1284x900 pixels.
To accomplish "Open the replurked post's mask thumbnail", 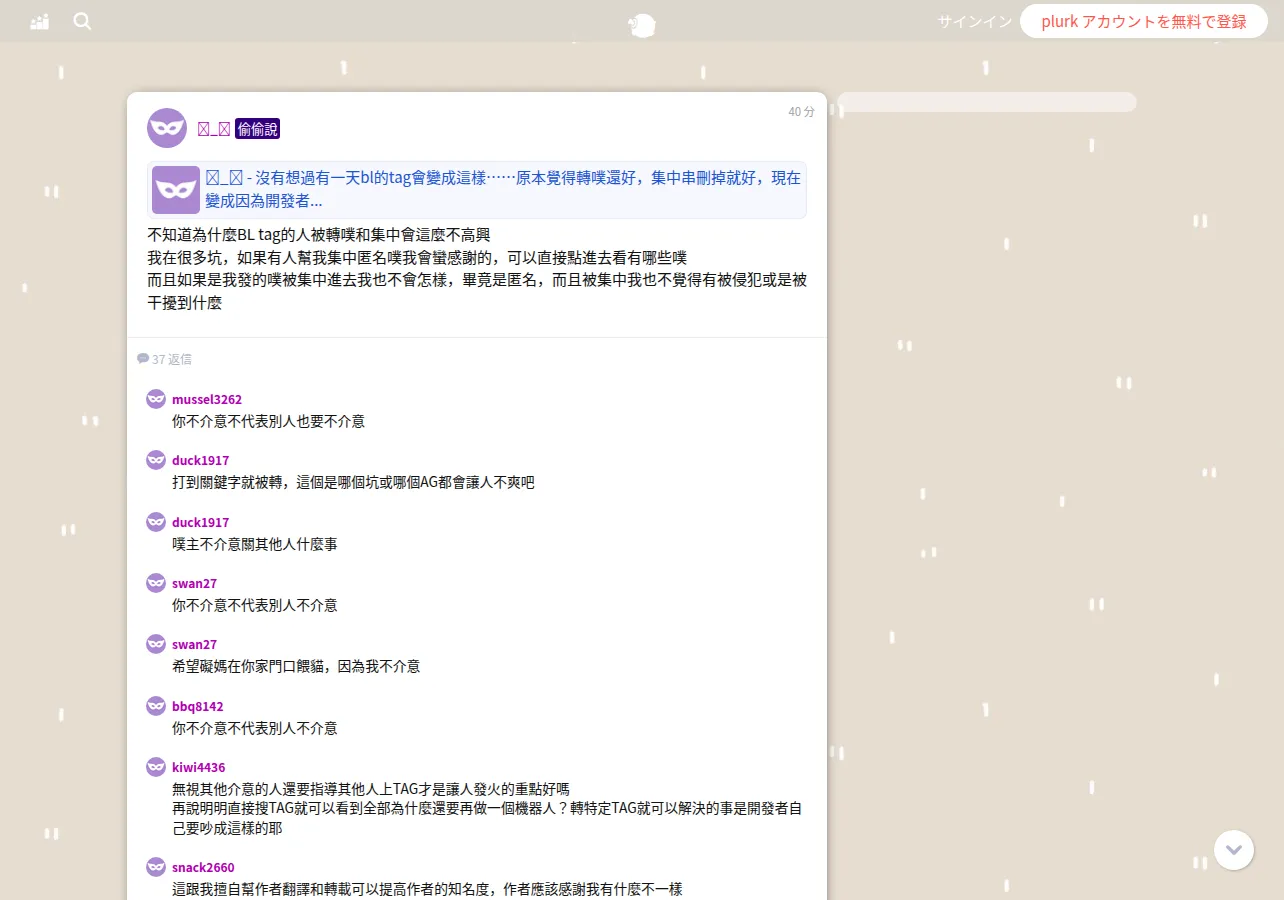I will coord(176,190).
